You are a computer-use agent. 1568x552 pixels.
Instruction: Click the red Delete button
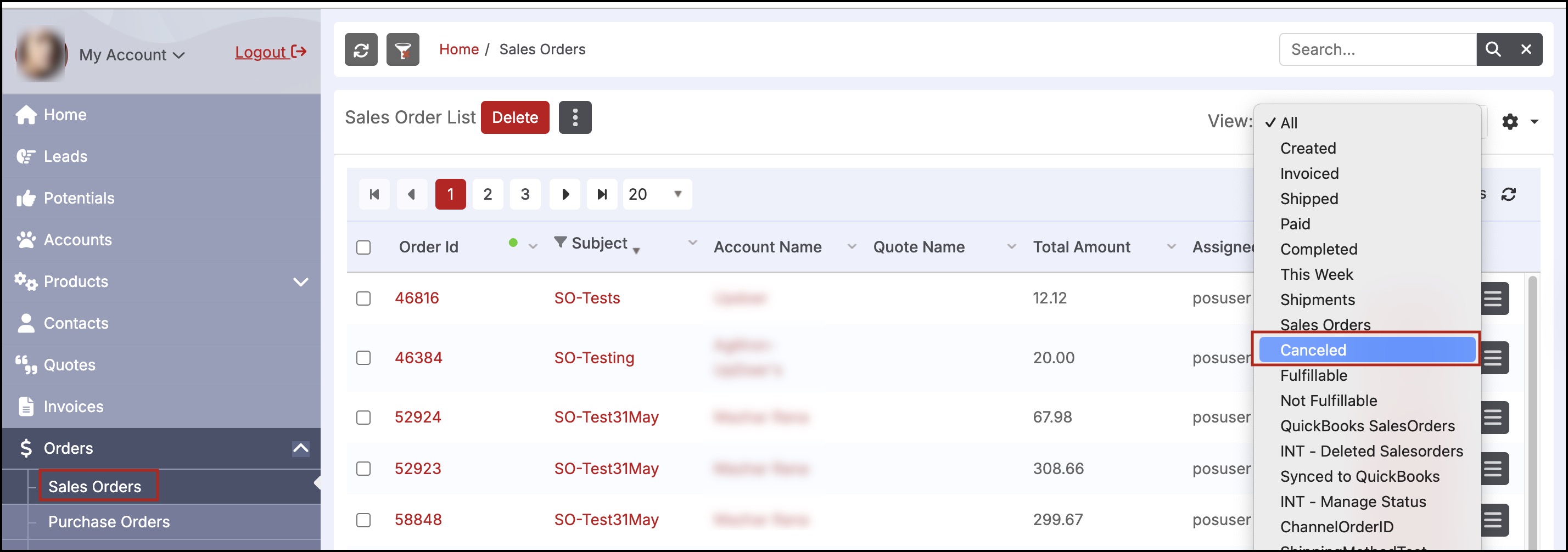tap(515, 117)
